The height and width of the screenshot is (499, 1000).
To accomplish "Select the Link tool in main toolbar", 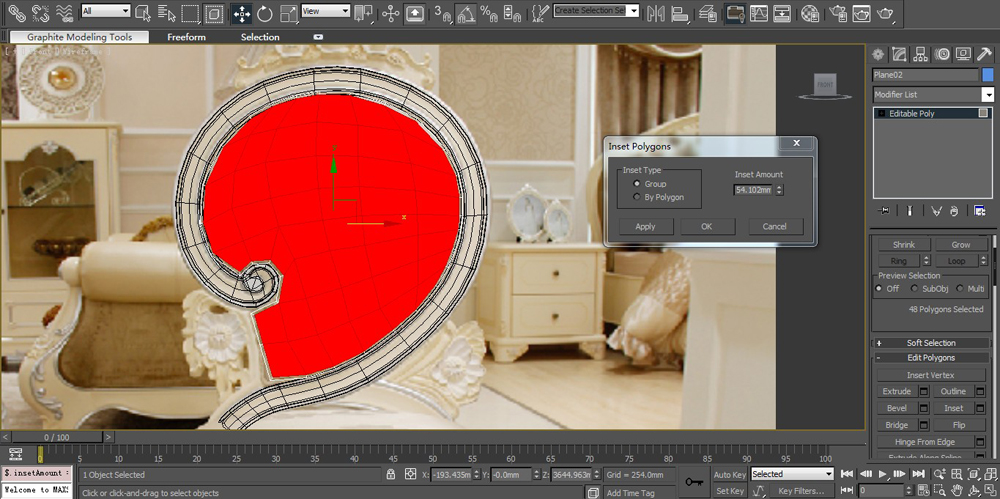I will point(17,12).
